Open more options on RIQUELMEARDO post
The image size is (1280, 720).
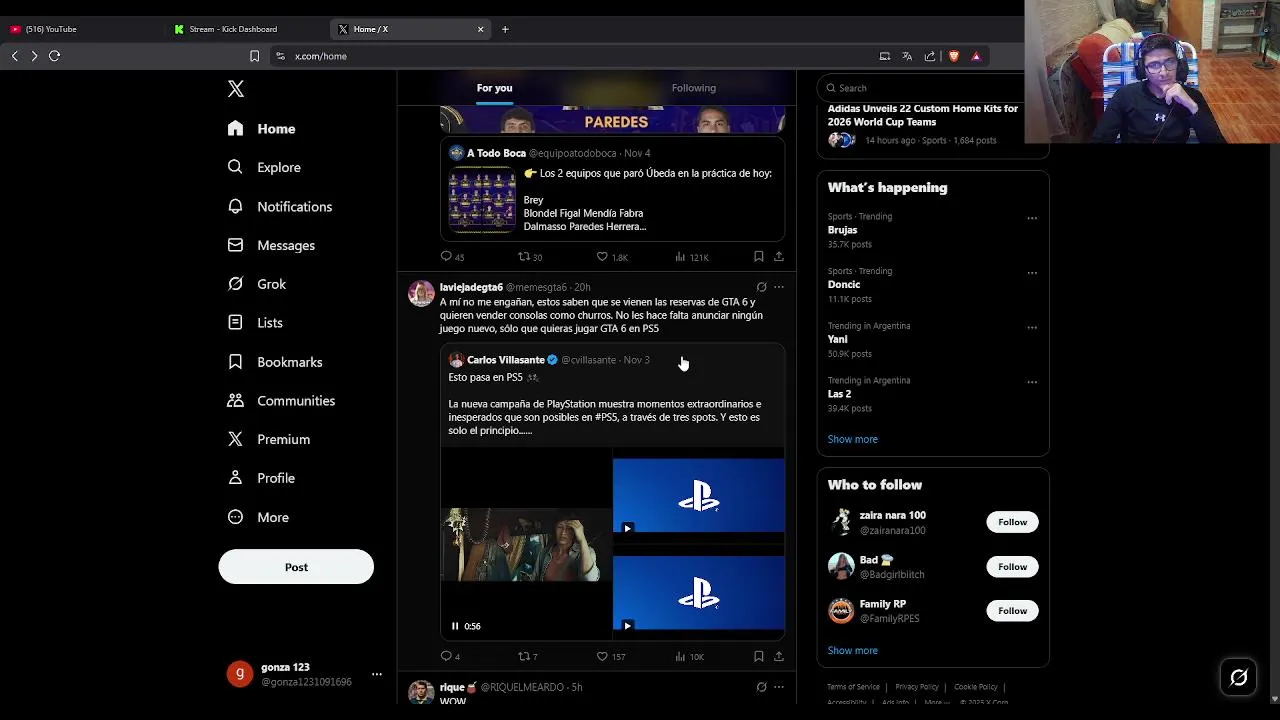(779, 687)
